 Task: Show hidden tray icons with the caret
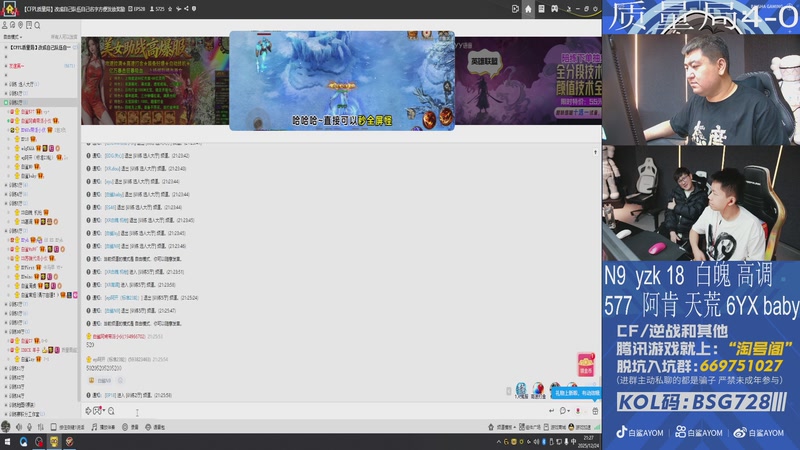coord(498,442)
